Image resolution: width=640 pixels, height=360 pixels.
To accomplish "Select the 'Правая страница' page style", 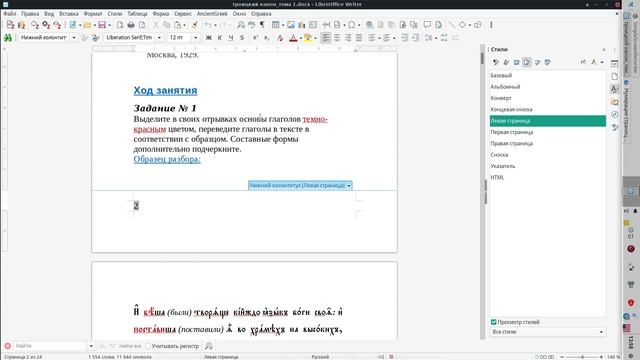I will (x=548, y=144).
